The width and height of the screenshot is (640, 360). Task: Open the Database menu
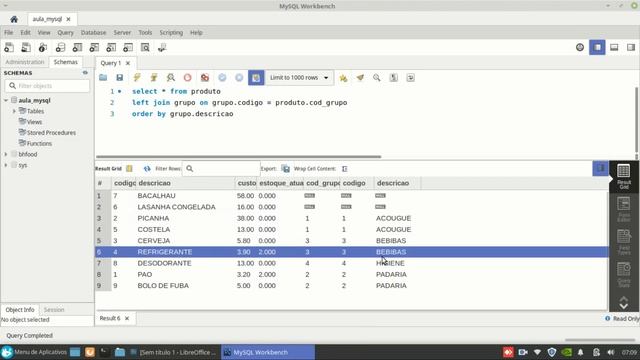(93, 33)
